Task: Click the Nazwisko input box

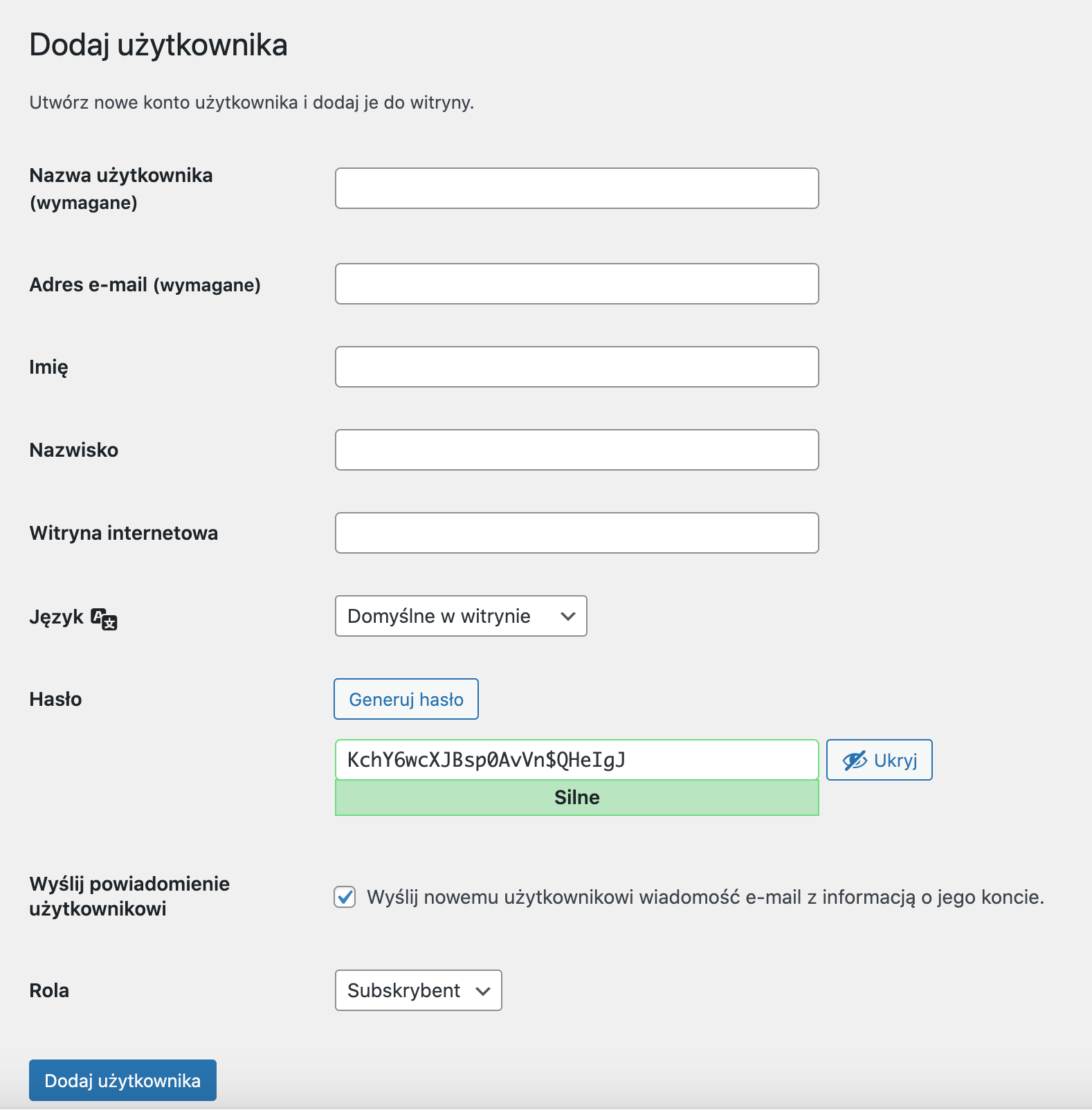Action: (576, 450)
